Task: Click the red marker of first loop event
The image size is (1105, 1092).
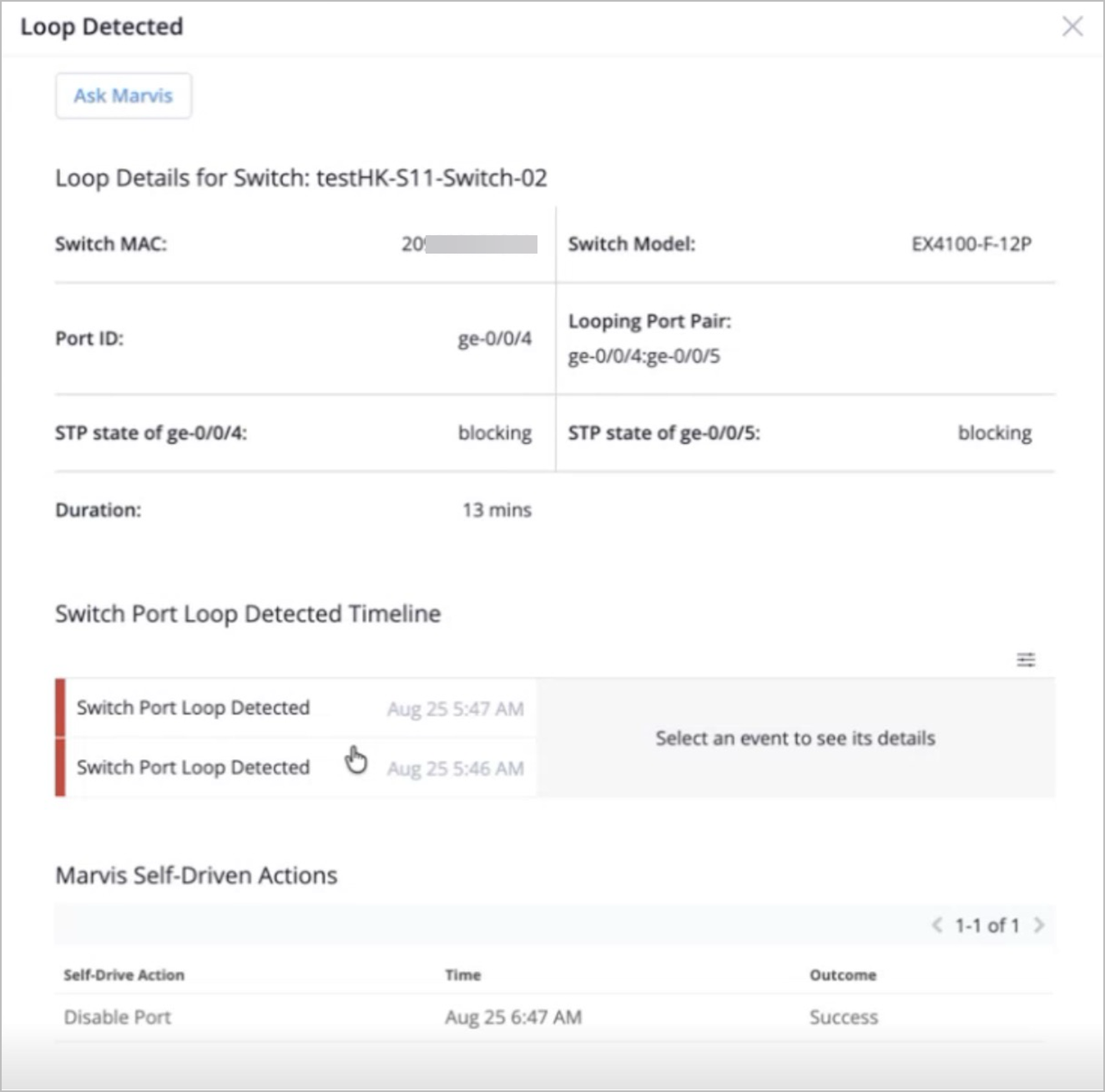Action: (60, 707)
